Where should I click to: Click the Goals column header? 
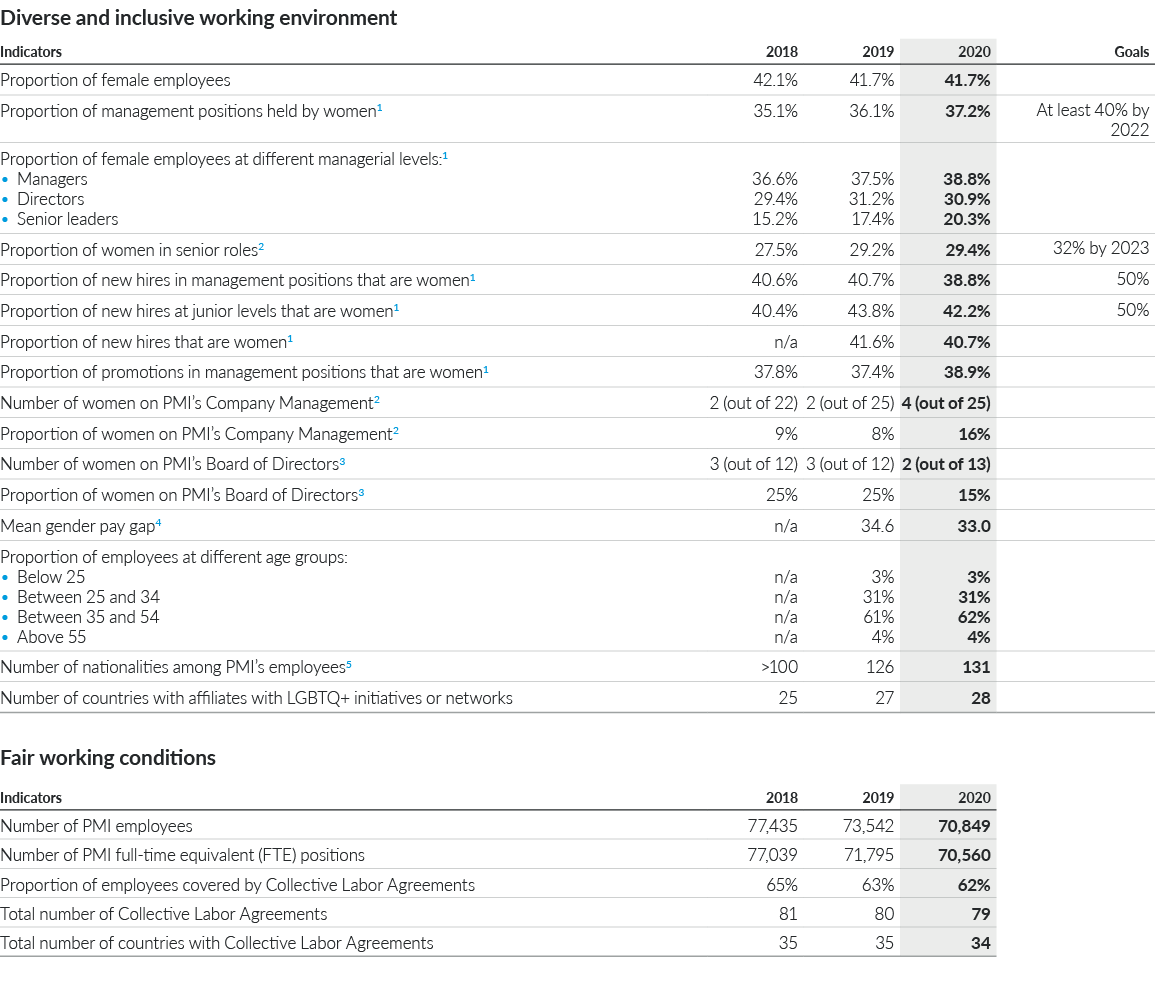(1133, 51)
